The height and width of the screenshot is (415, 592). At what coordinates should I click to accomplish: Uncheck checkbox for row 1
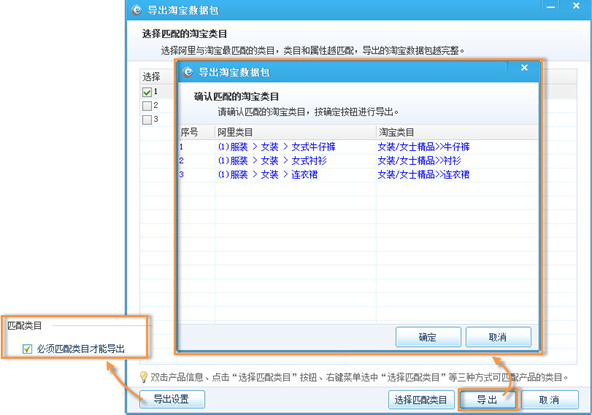[147, 92]
